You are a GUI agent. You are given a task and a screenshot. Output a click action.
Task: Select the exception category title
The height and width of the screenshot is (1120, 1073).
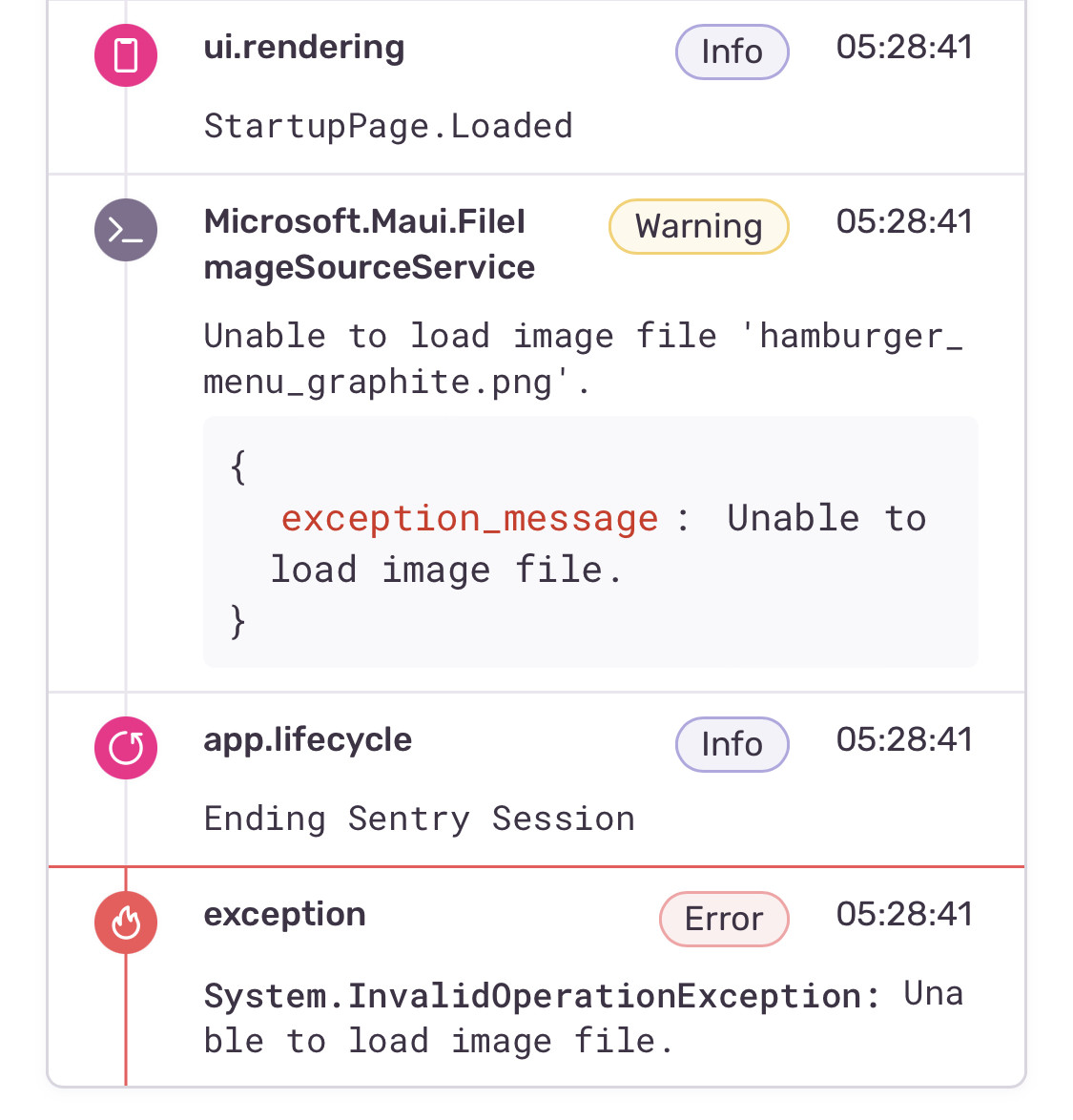[x=284, y=914]
